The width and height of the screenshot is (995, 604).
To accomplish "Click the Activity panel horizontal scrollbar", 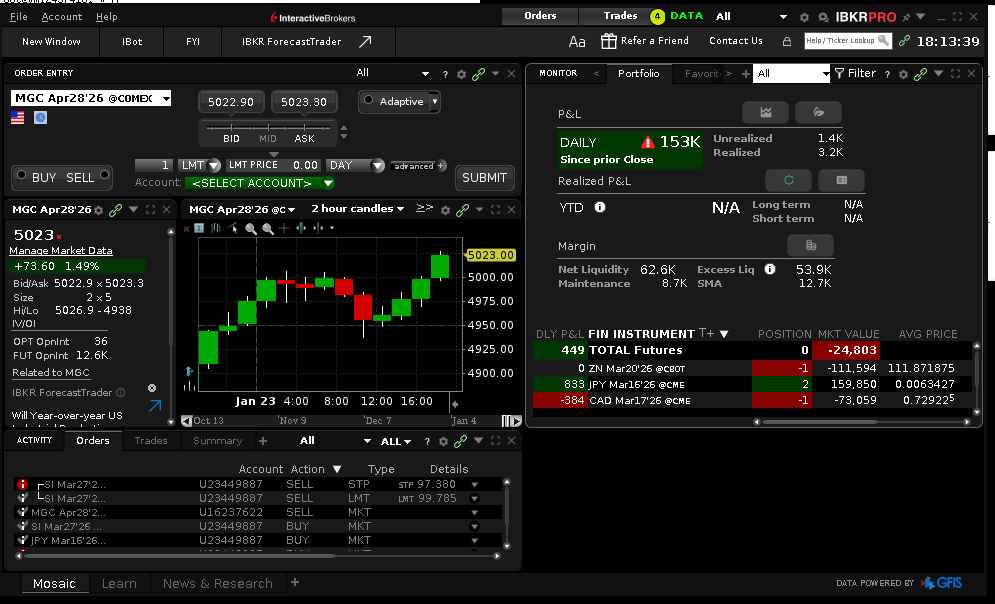I will [x=259, y=556].
